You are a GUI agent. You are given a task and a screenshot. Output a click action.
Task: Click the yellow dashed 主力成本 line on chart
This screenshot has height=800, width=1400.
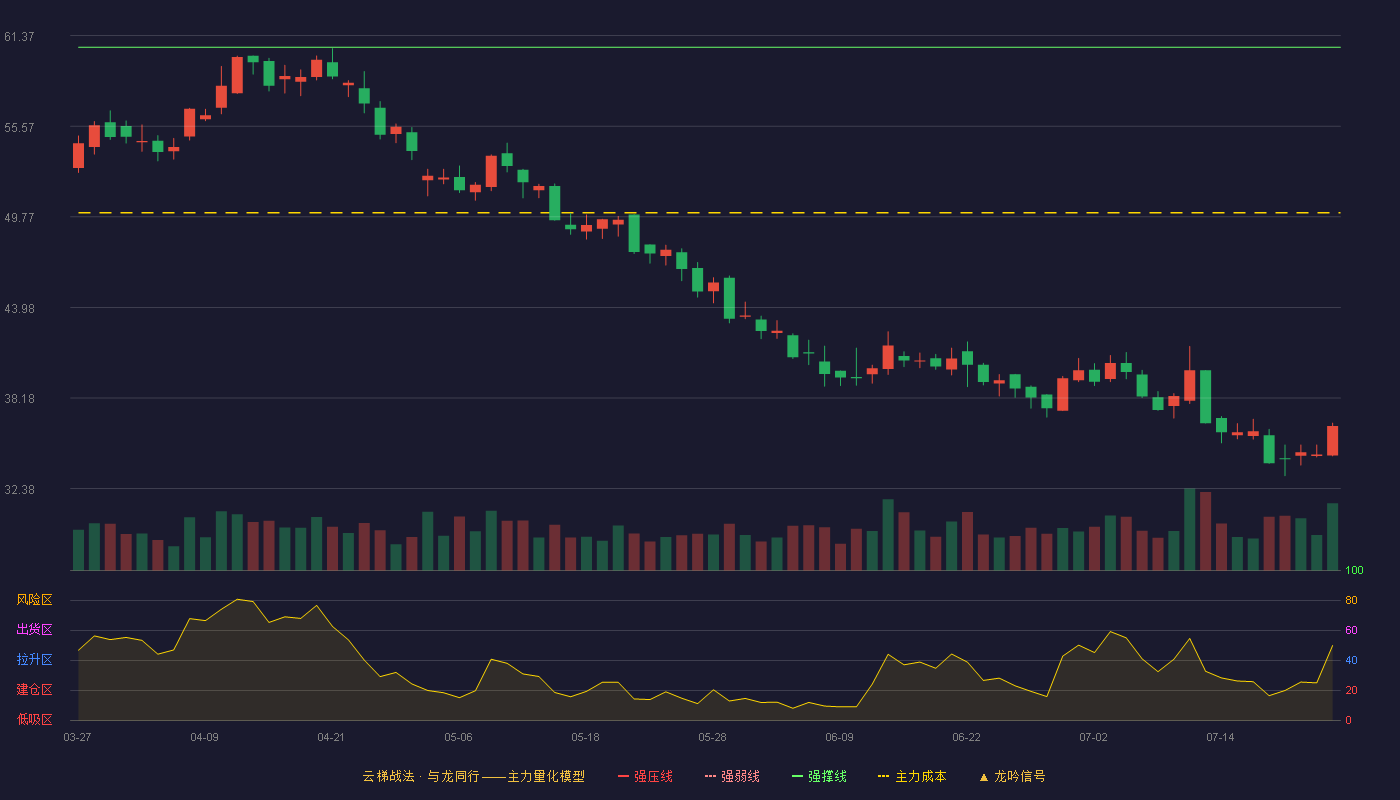709,212
